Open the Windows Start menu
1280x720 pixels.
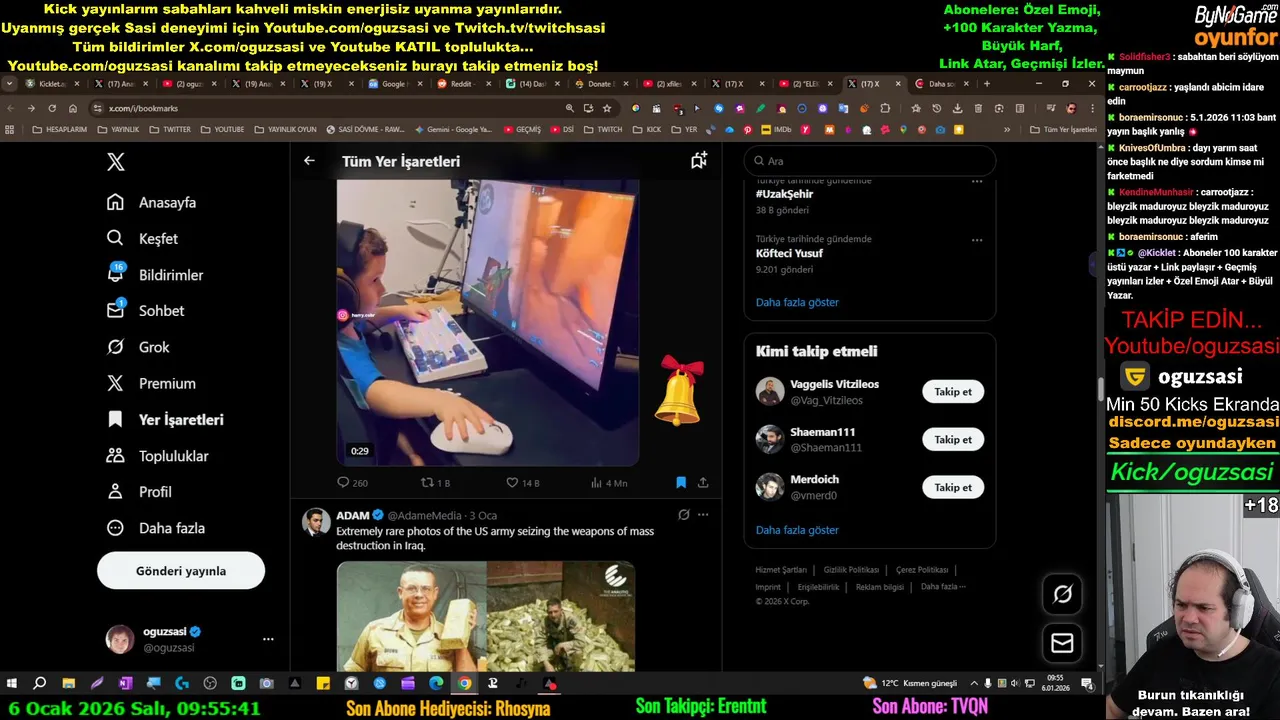12,684
